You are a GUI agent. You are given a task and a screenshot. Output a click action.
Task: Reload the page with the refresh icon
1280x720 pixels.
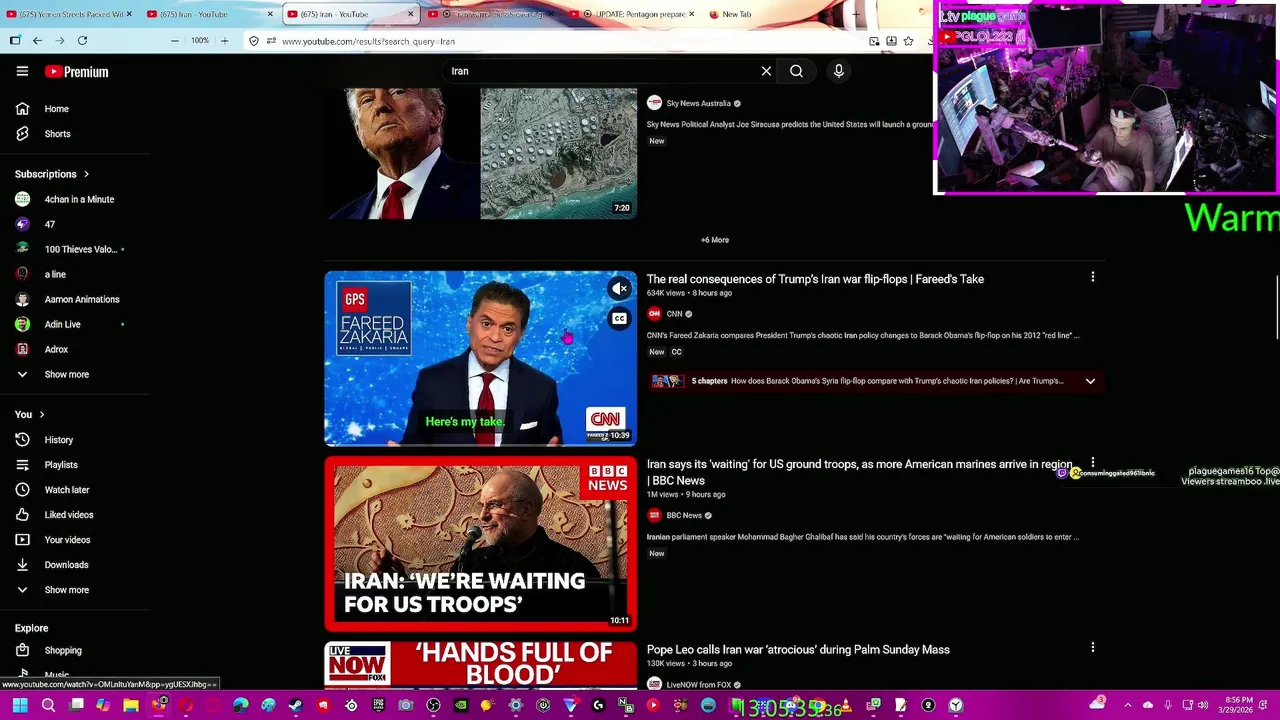[x=82, y=41]
